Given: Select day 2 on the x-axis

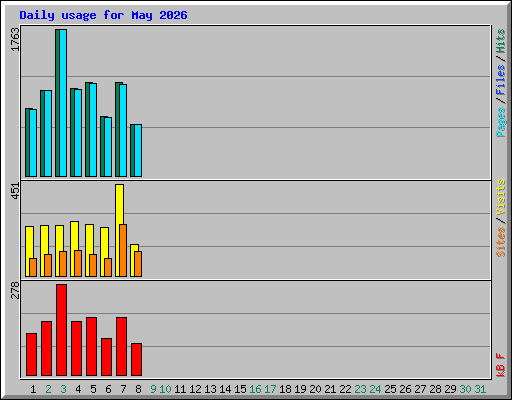Looking at the screenshot, I should pyautogui.click(x=48, y=389).
